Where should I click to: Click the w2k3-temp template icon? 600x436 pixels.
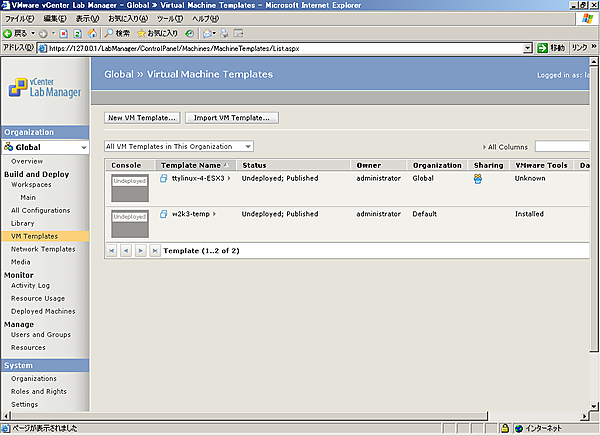(165, 214)
